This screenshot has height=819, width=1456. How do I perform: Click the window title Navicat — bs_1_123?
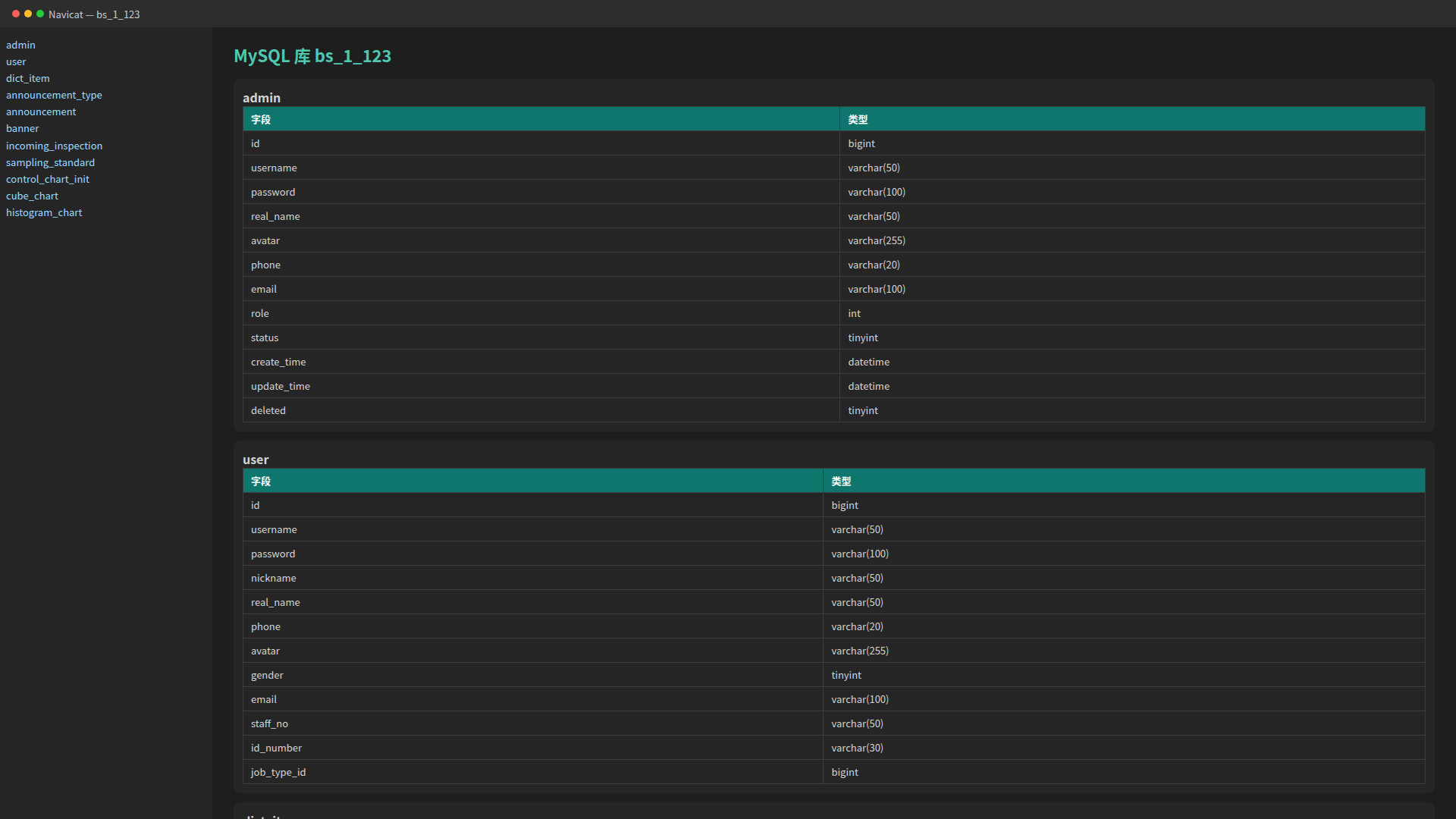pyautogui.click(x=94, y=14)
